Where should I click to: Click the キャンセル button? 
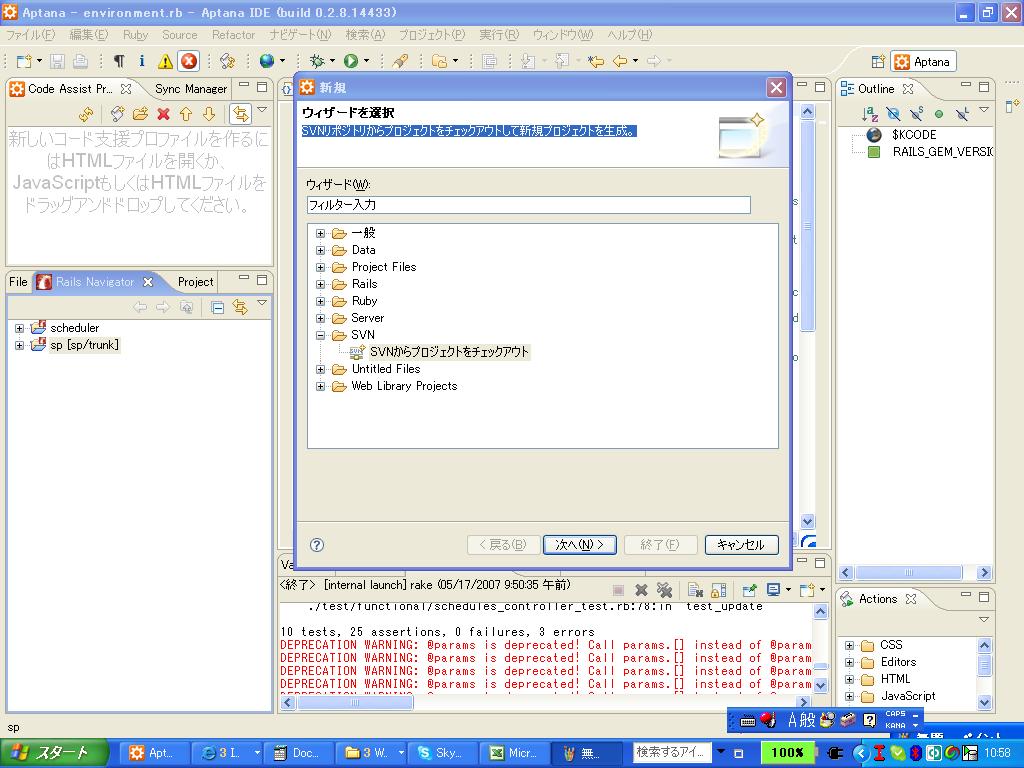[x=741, y=545]
